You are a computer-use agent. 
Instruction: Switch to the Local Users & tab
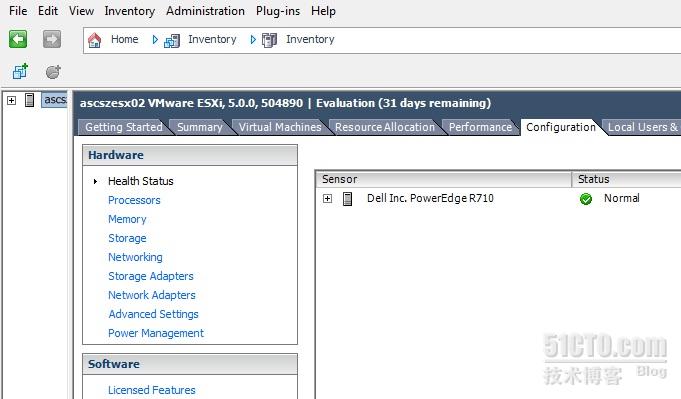click(642, 127)
